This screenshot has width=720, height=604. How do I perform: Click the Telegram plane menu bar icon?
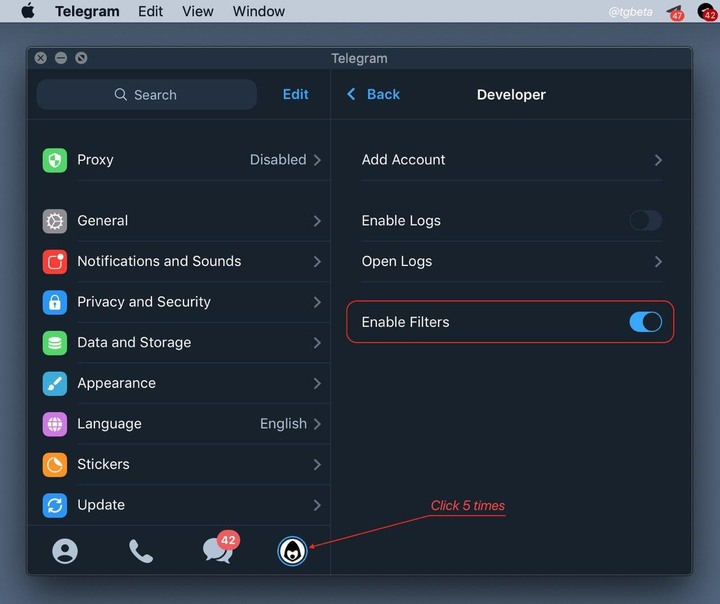tap(675, 12)
